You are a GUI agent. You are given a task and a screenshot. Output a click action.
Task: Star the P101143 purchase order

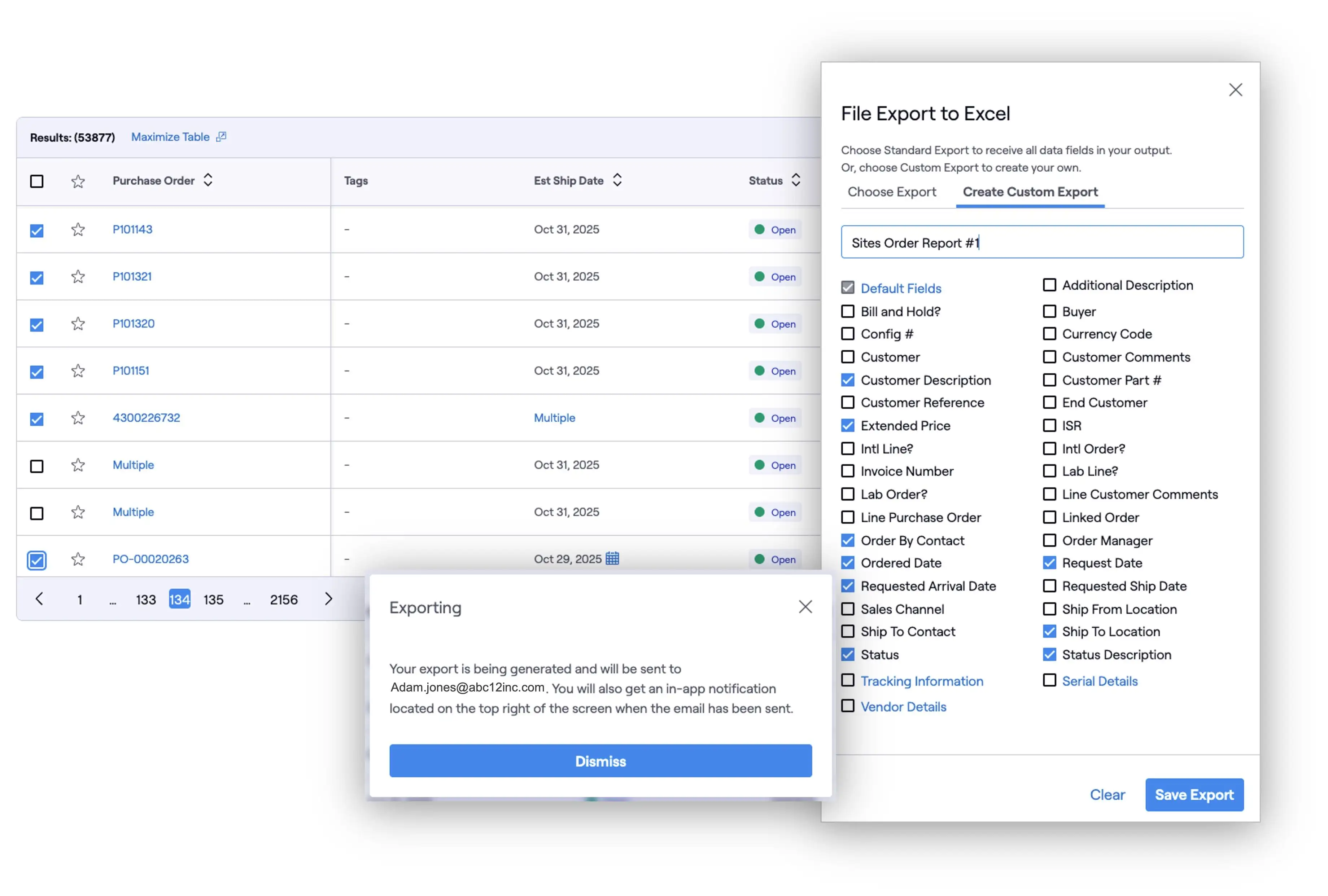click(78, 229)
